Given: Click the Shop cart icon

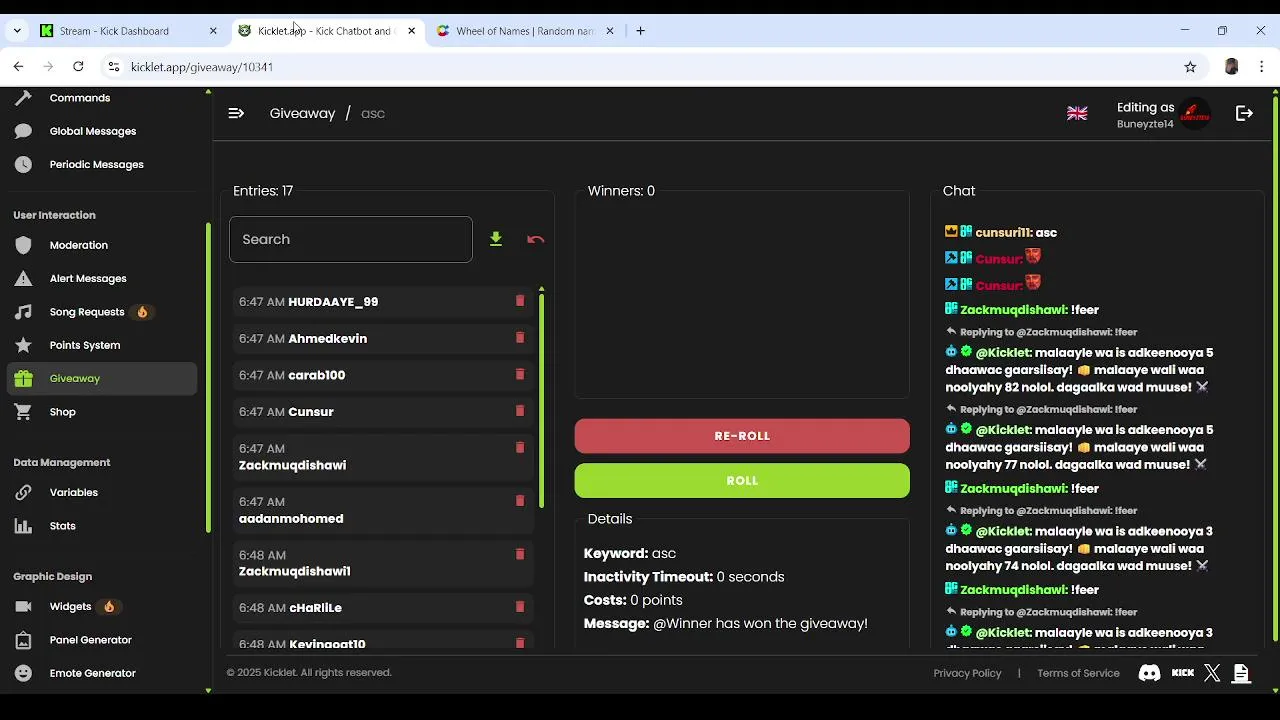Looking at the screenshot, I should click(24, 412).
